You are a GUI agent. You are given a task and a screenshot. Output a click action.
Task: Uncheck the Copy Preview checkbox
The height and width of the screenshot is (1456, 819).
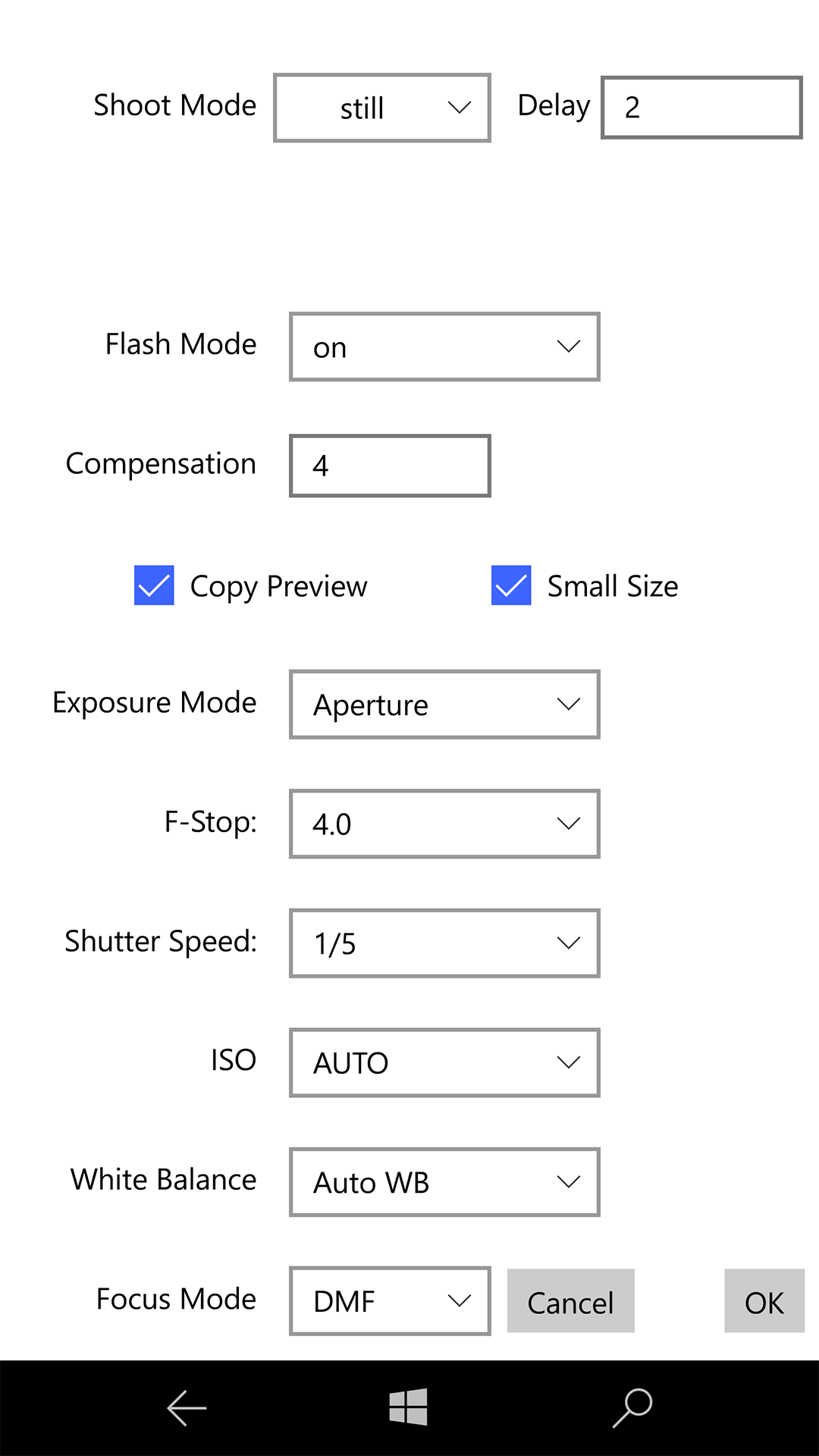[x=153, y=585]
